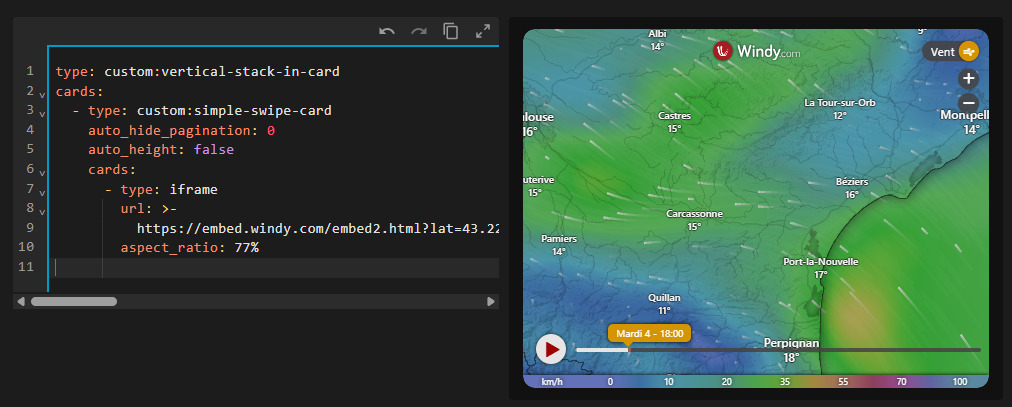1012x407 pixels.
Task: Fold the iframe type block on line 7
Action: click(x=42, y=190)
